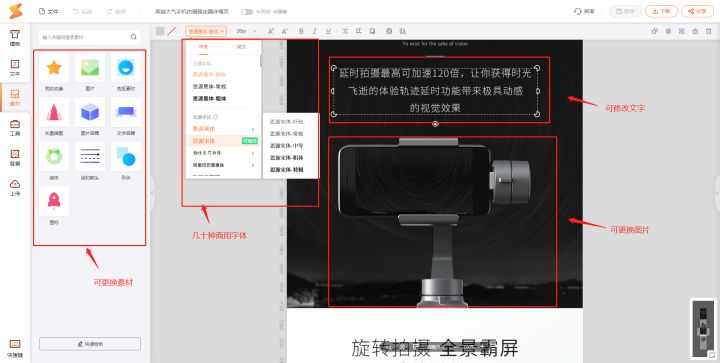Open the 上传 cloud upload panel

(x=15, y=187)
